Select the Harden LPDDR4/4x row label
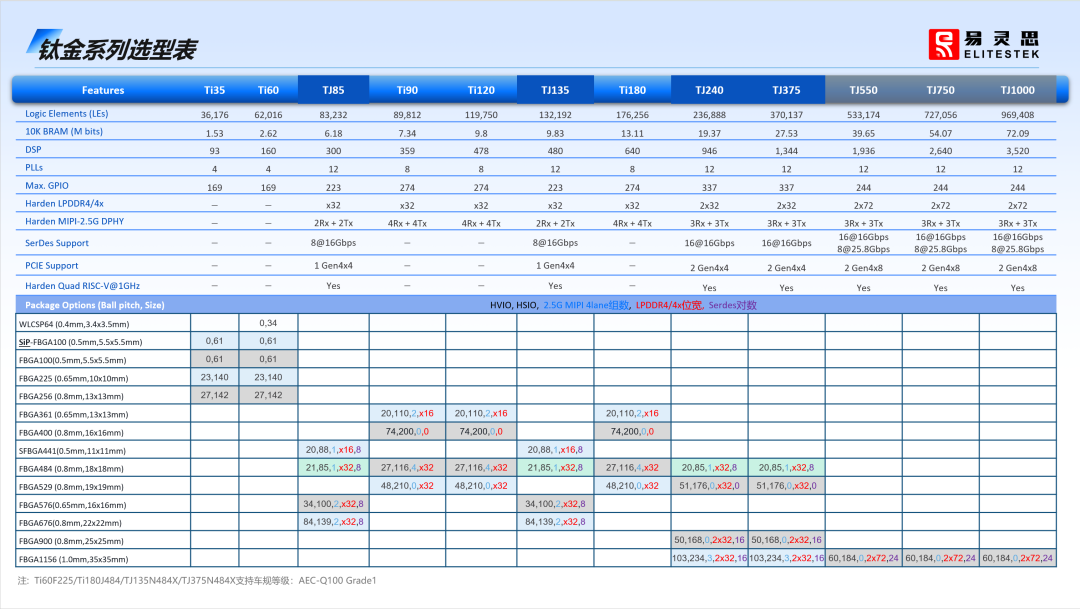Image resolution: width=1080 pixels, height=609 pixels. (x=64, y=203)
